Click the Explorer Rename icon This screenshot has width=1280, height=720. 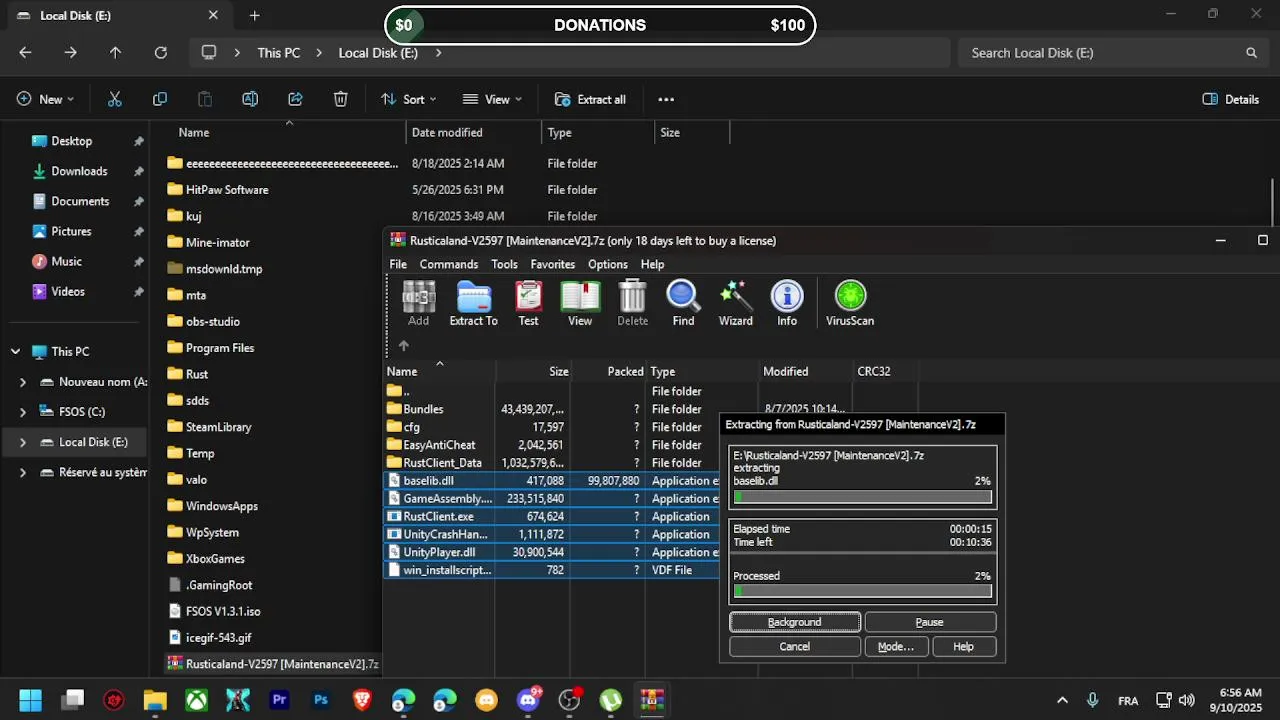click(250, 99)
